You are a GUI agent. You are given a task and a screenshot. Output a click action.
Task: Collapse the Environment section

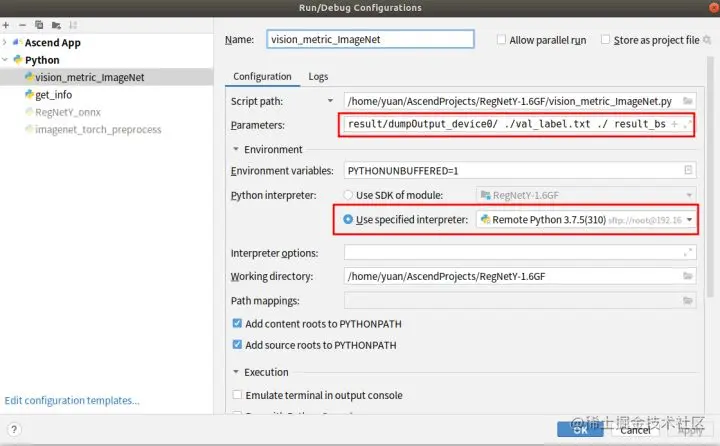click(236, 149)
